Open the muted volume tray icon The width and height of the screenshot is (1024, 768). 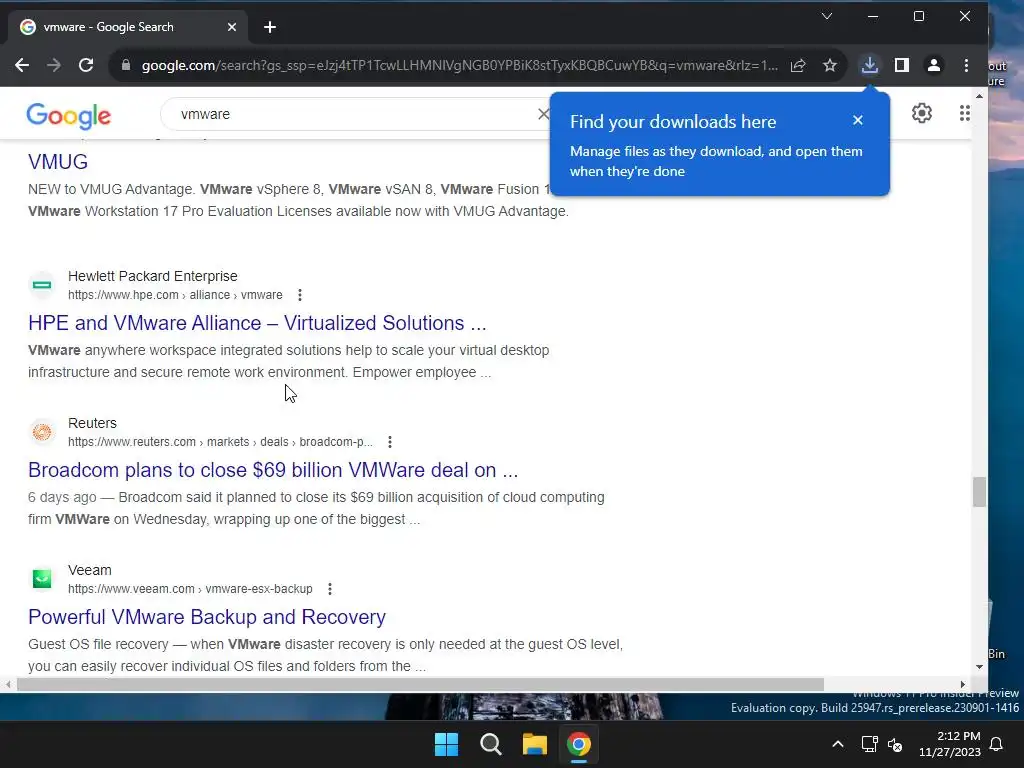pyautogui.click(x=895, y=744)
